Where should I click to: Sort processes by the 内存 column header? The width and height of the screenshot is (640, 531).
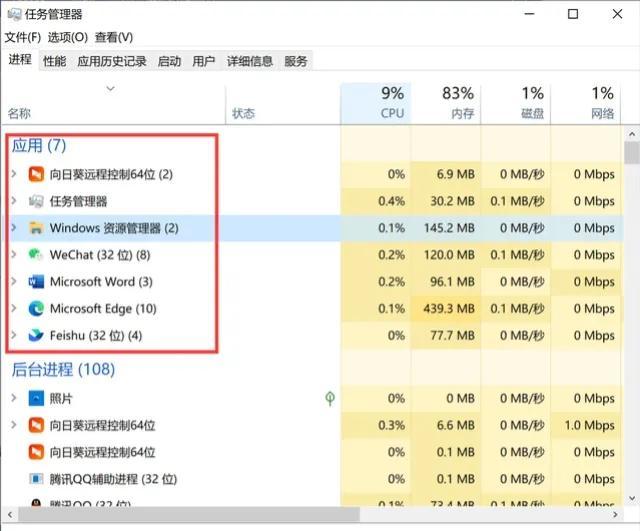click(x=450, y=102)
